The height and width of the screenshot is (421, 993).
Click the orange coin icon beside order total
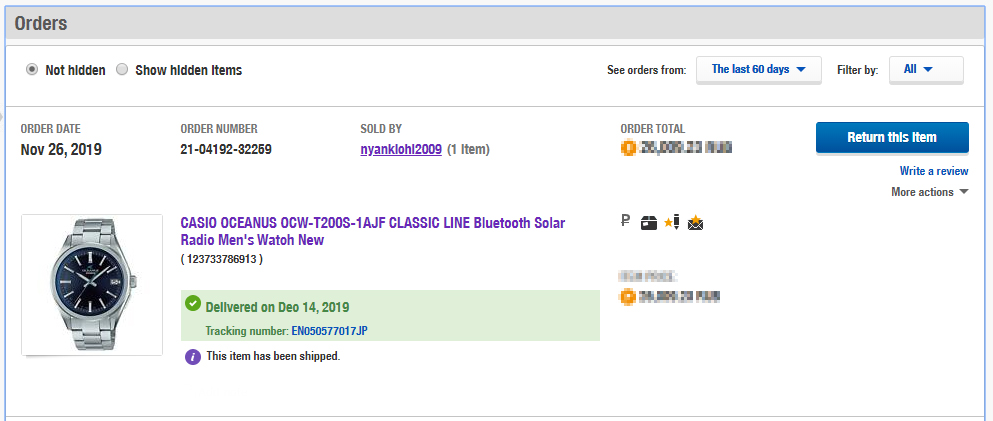click(628, 148)
